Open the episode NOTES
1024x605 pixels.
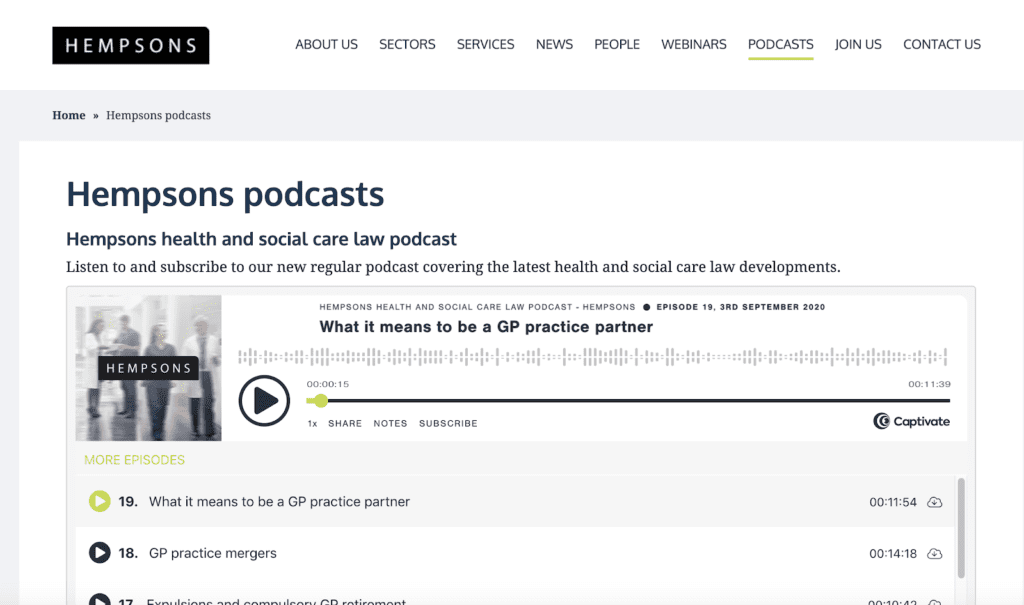pos(391,423)
